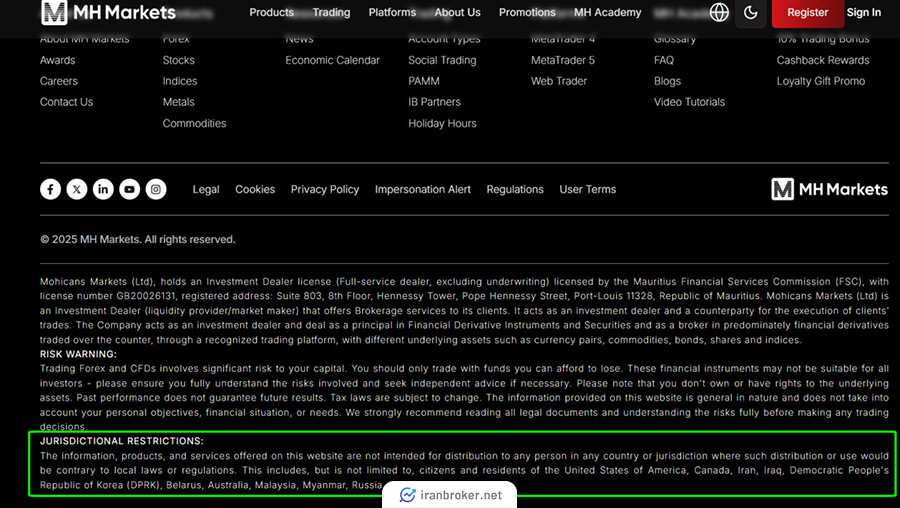Open the Privacy Policy footer link
Viewport: 900px width, 508px height.
(324, 189)
